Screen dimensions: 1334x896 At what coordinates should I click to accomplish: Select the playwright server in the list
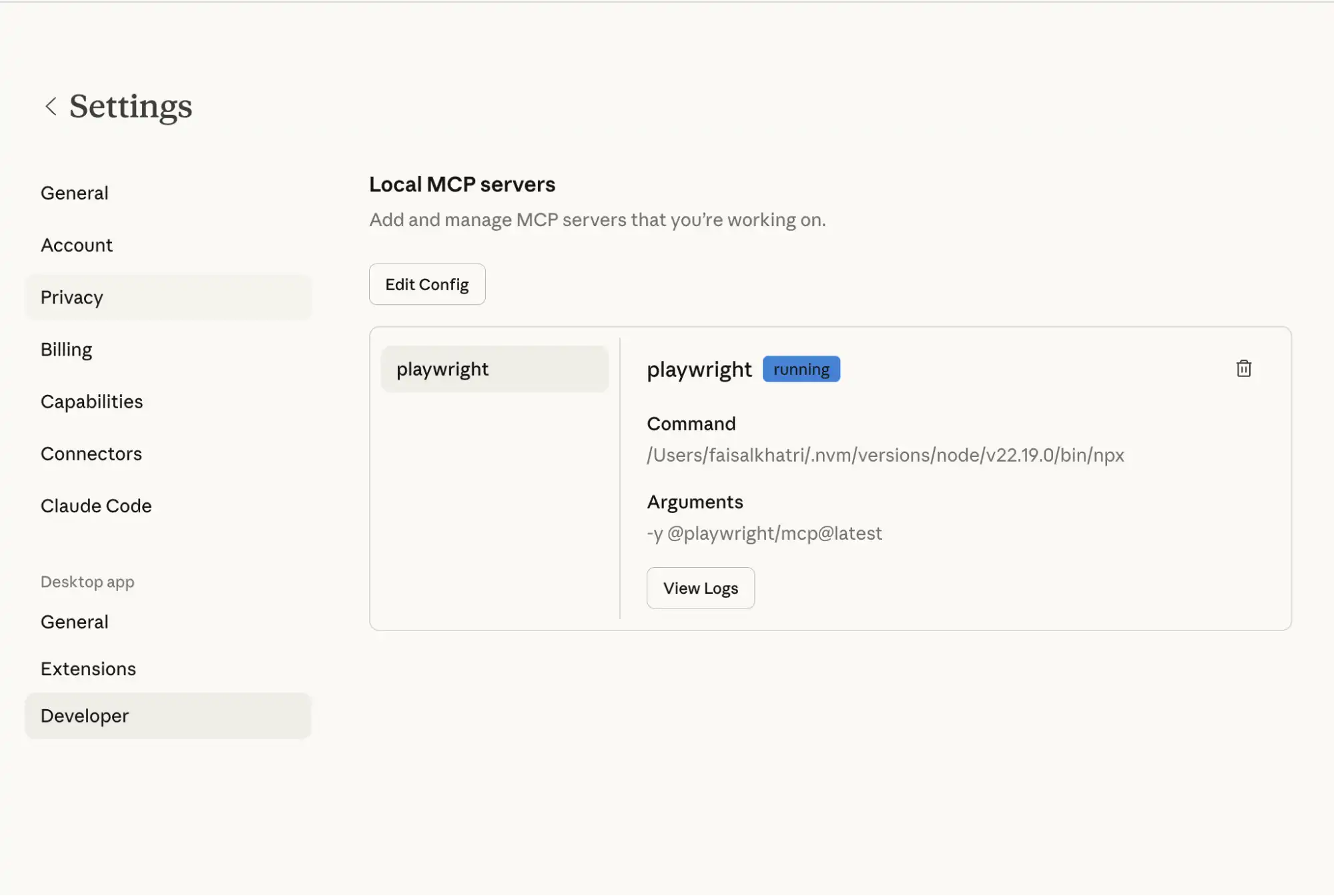494,368
